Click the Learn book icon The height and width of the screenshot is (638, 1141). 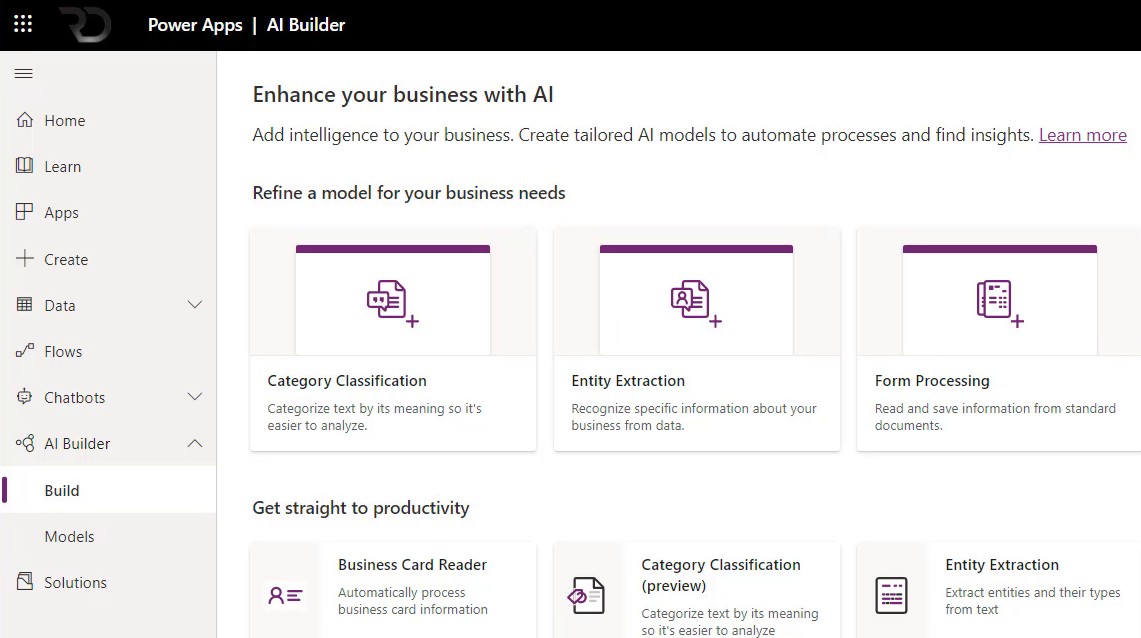(x=25, y=166)
